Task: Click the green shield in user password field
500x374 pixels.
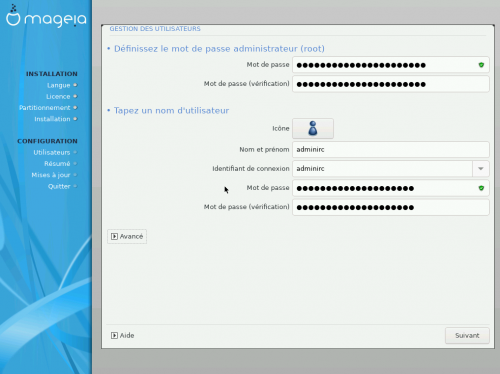Action: pyautogui.click(x=481, y=188)
